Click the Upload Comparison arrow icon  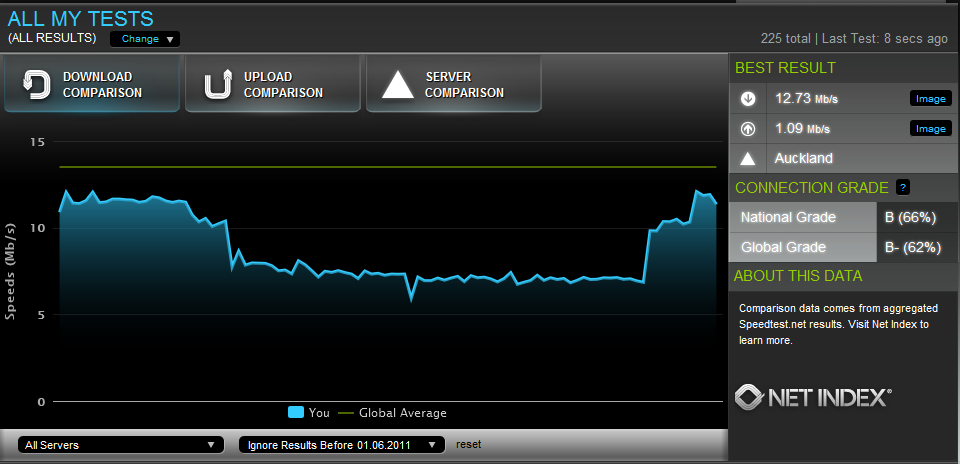coord(217,85)
